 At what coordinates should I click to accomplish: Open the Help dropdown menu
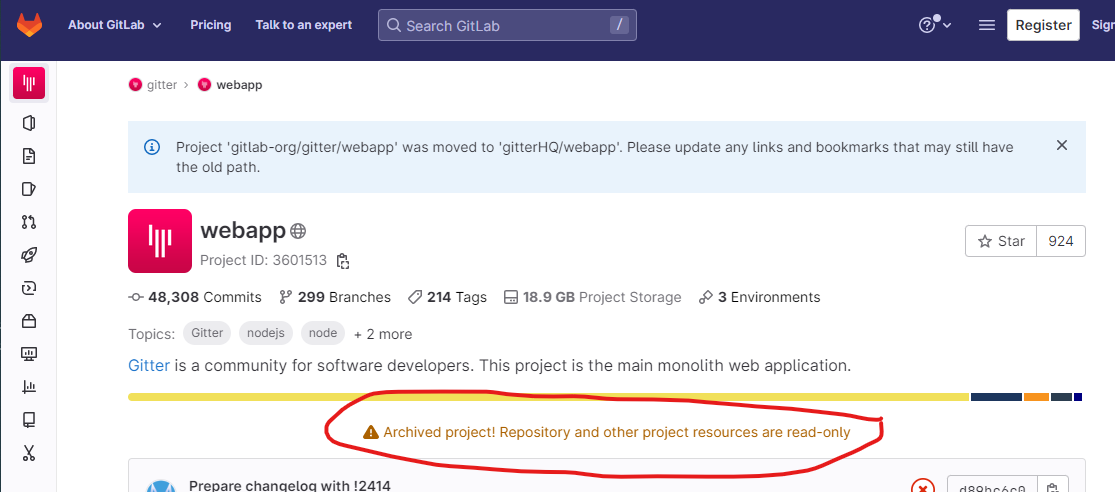point(934,26)
